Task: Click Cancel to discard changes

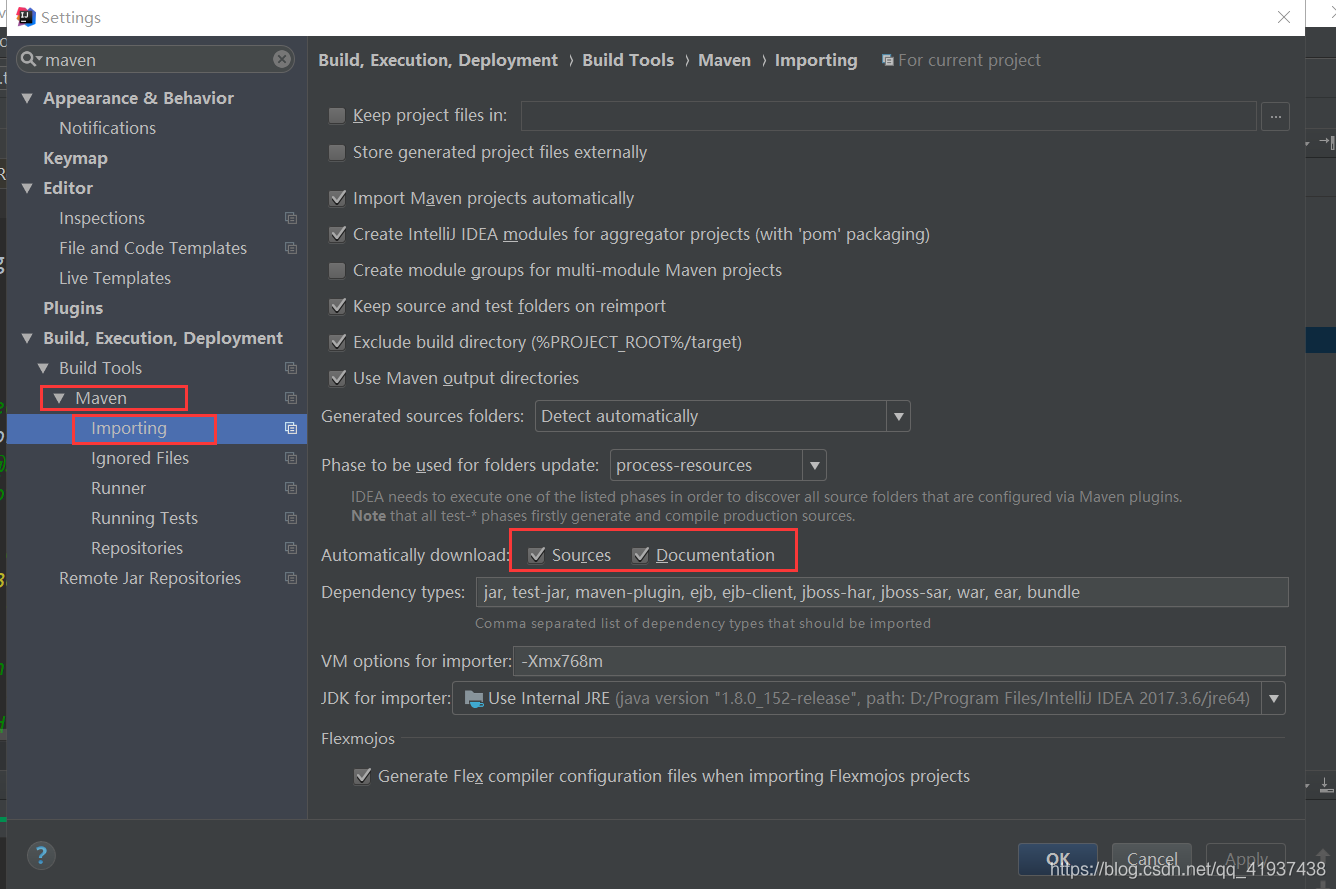Action: pyautogui.click(x=1152, y=859)
